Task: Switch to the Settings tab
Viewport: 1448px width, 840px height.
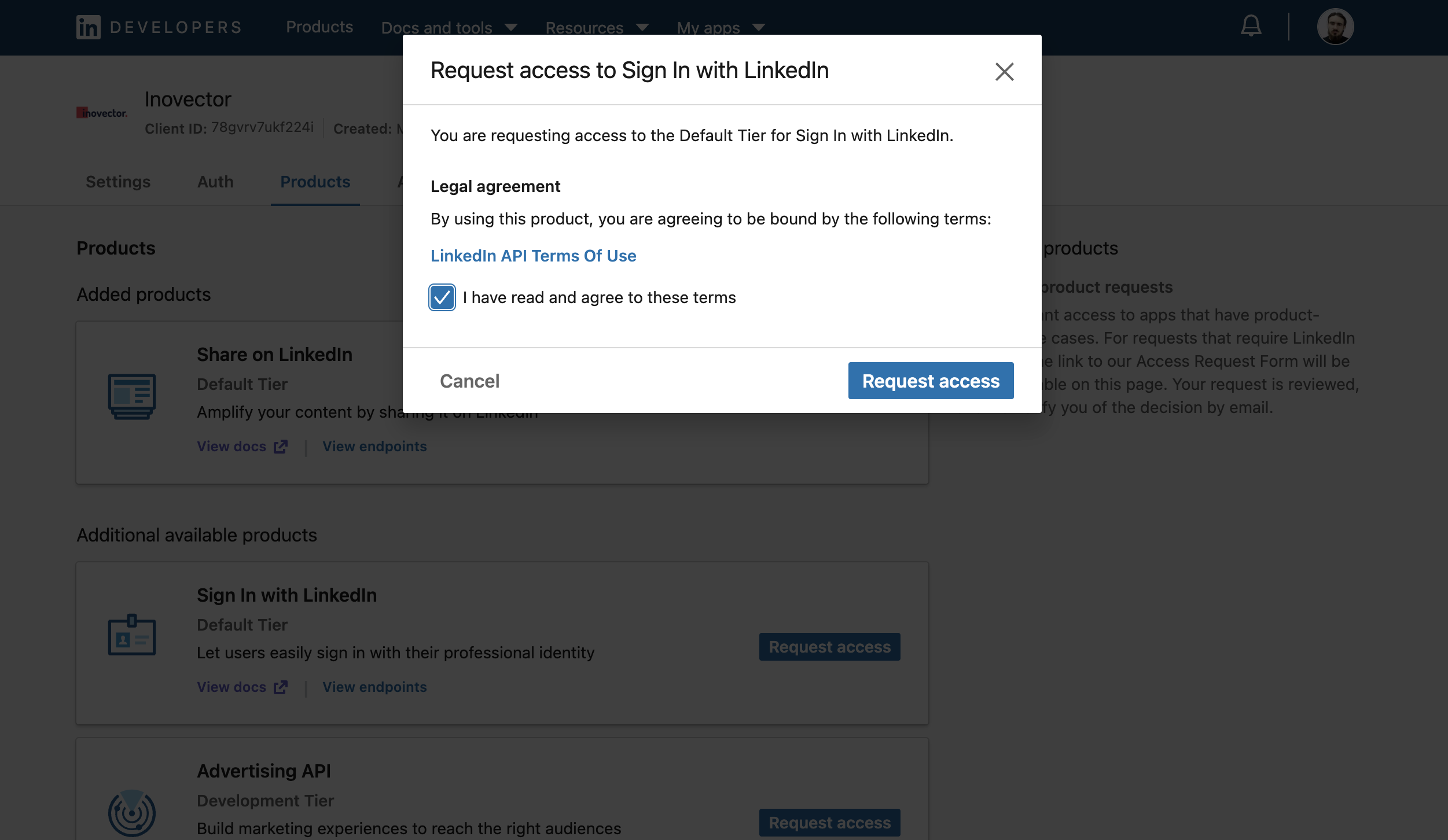Action: [x=118, y=182]
